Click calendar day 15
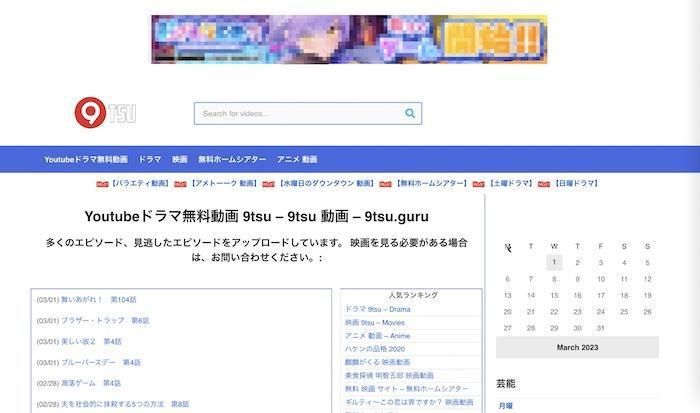The height and width of the screenshot is (413, 700). tap(554, 296)
